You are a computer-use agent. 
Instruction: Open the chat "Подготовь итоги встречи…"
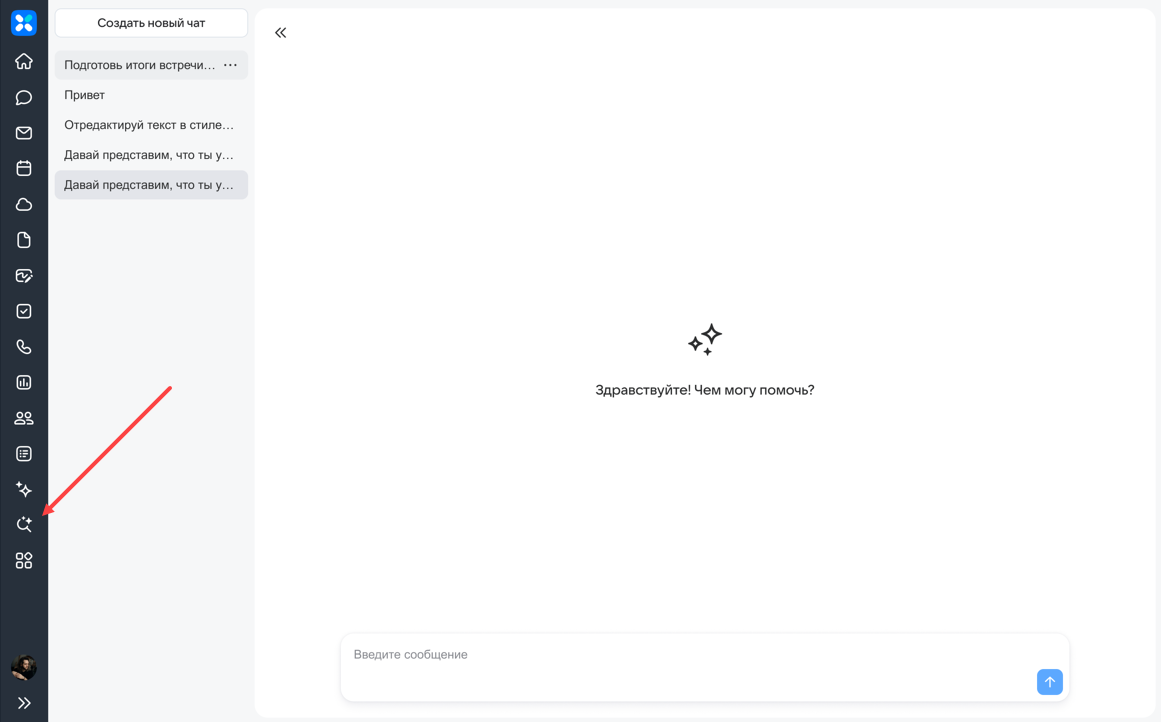(x=151, y=65)
